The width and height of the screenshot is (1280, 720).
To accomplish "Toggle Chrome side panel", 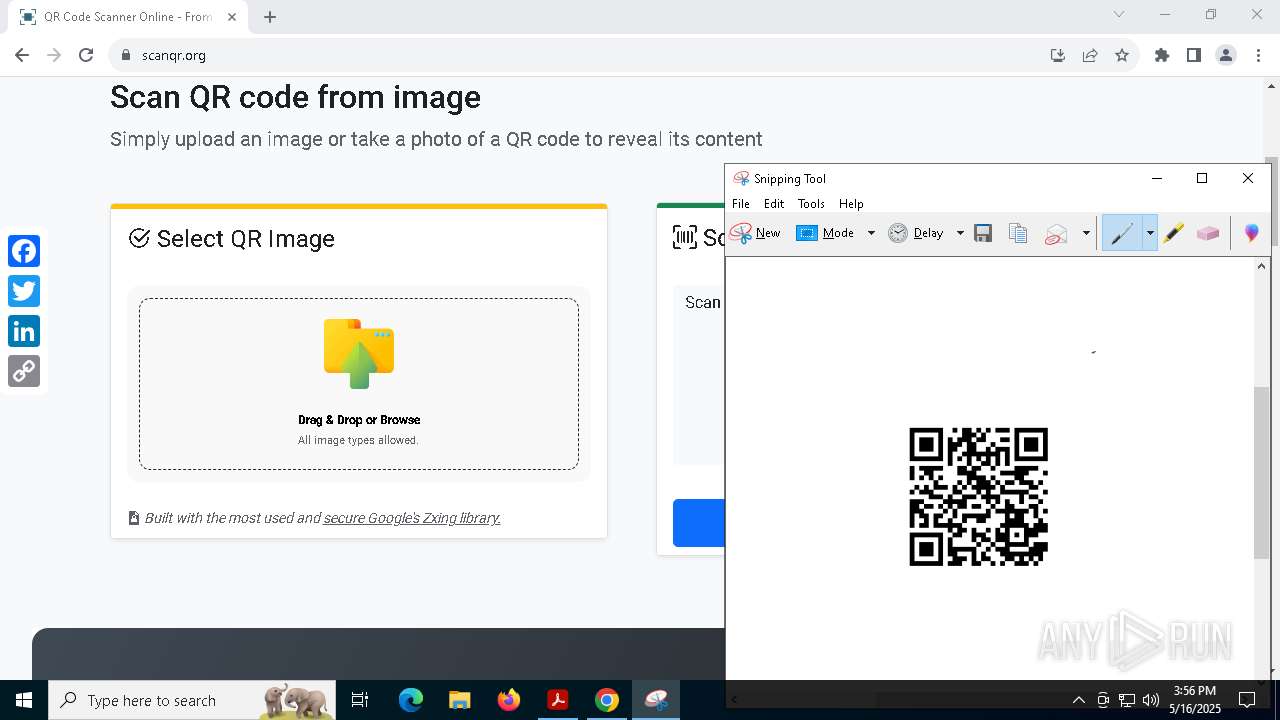I will (x=1194, y=55).
